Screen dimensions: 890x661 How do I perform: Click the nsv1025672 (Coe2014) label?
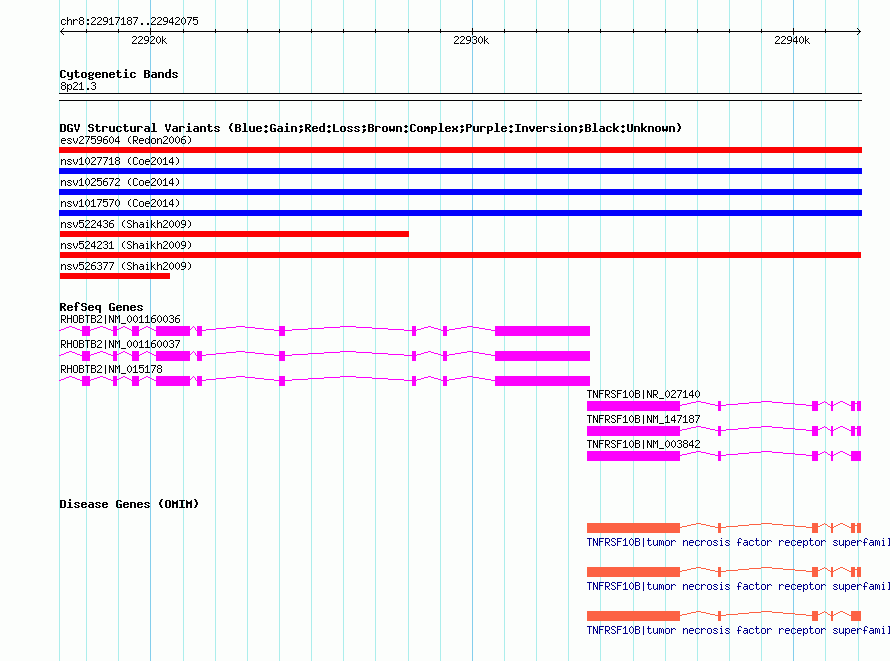coord(120,182)
